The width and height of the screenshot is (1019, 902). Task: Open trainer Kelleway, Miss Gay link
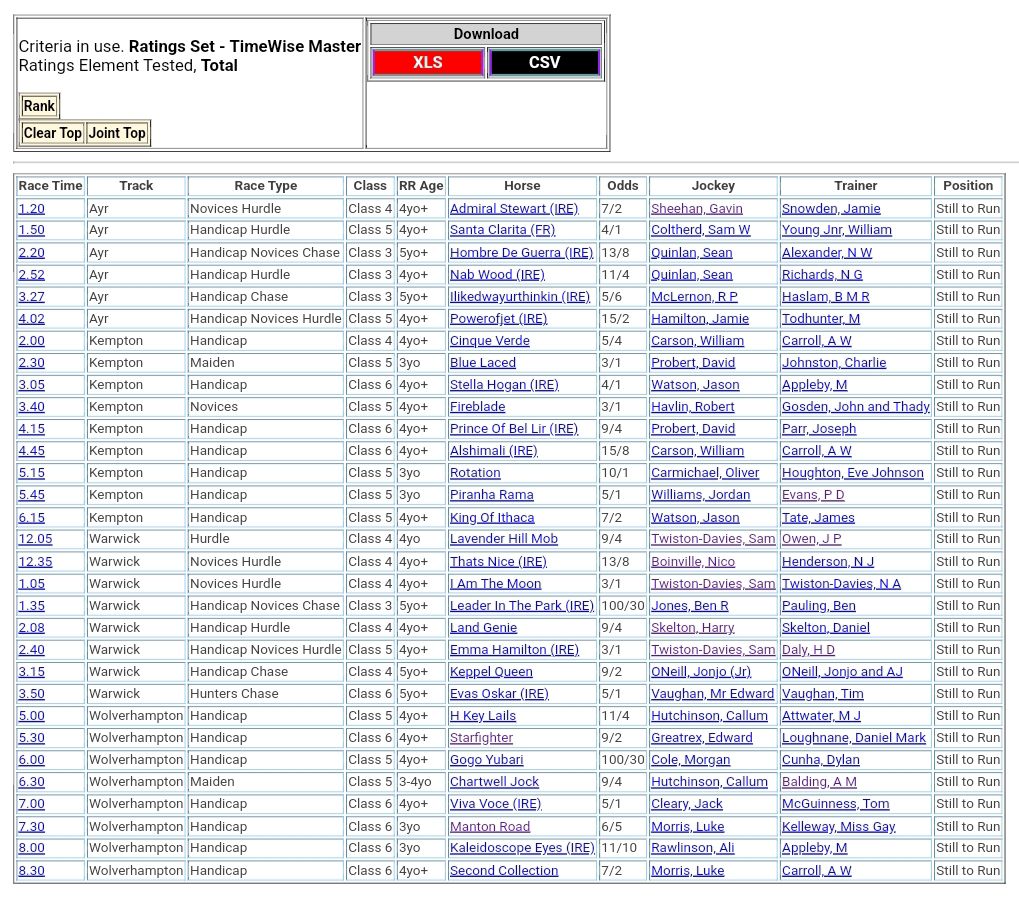coord(838,827)
